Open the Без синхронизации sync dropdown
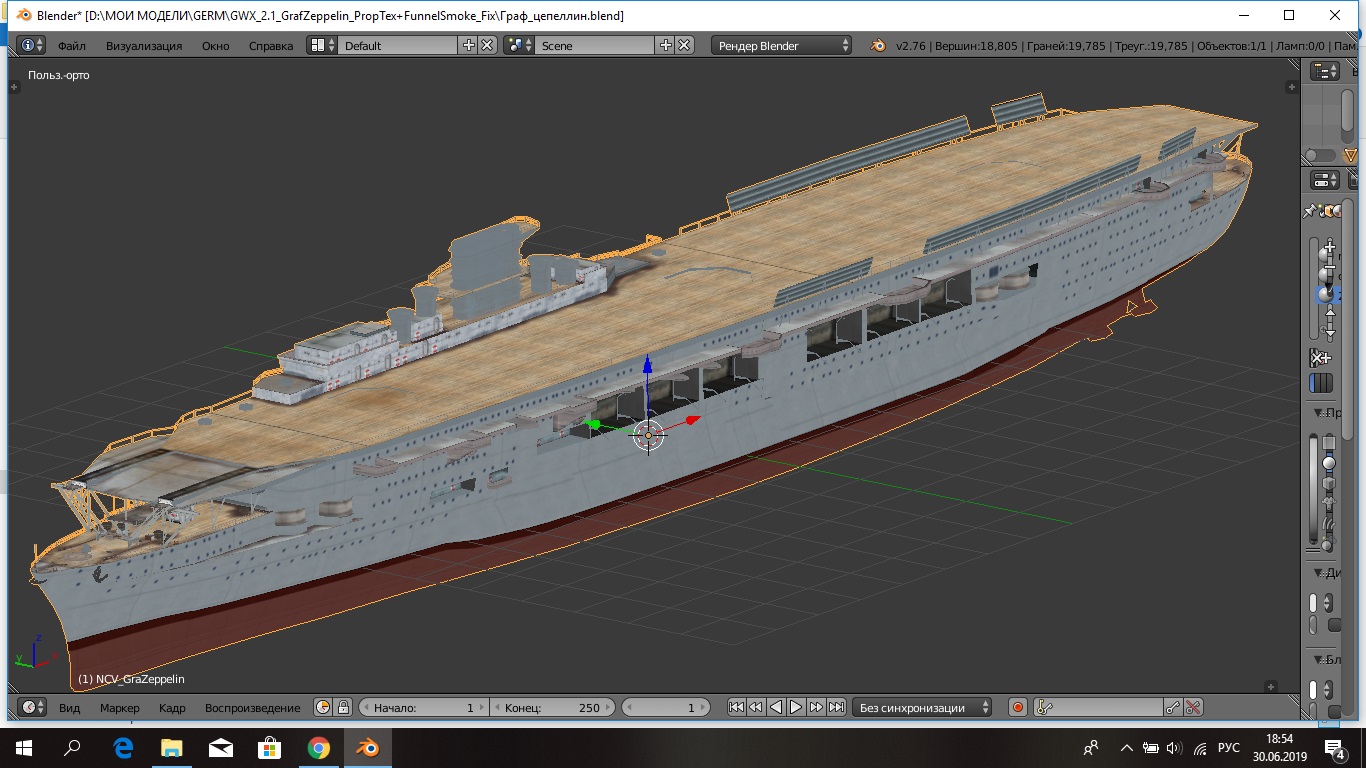This screenshot has height=768, width=1366. [x=922, y=708]
